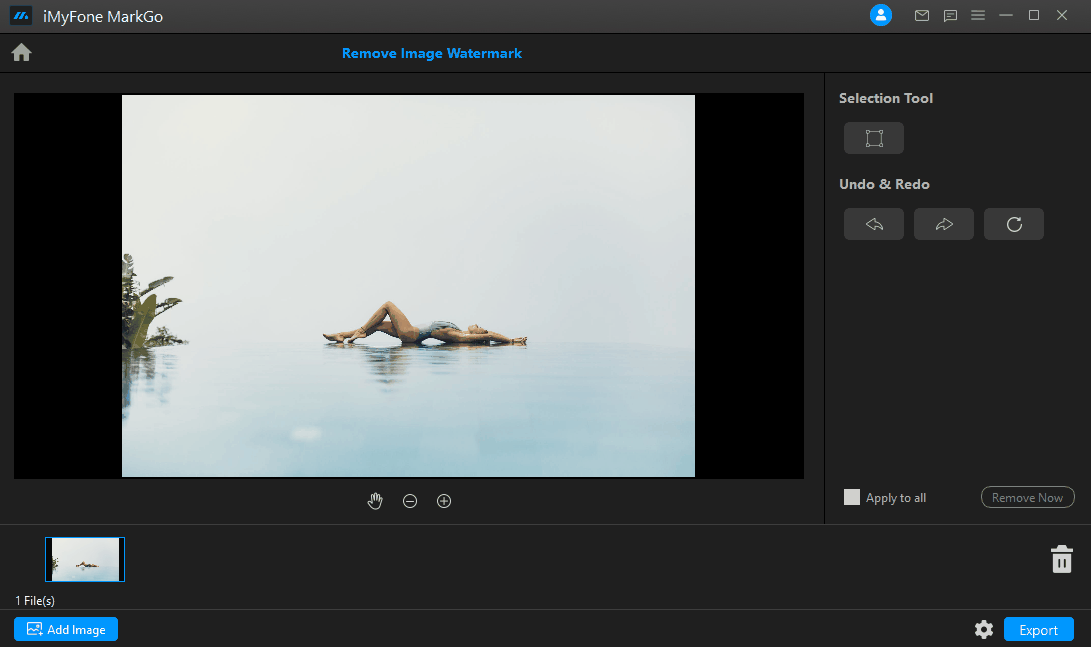Open the mail/inbox icon in the titlebar
This screenshot has height=647, width=1091.
pyautogui.click(x=922, y=15)
